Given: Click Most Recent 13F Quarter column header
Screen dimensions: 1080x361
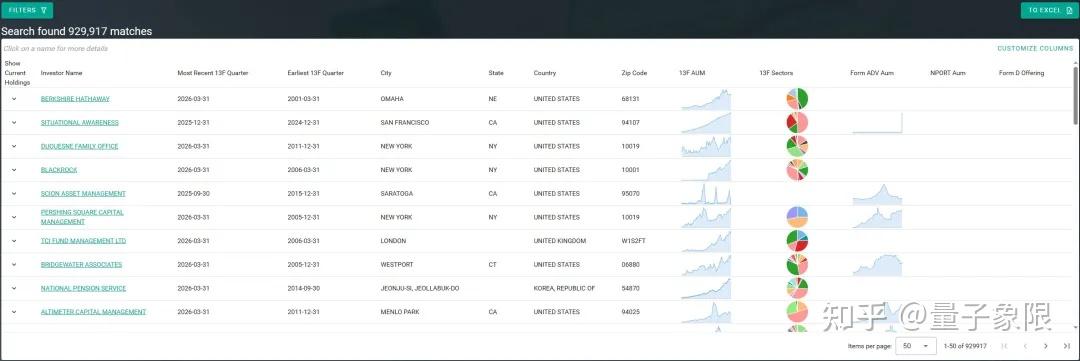Looking at the screenshot, I should tap(213, 73).
